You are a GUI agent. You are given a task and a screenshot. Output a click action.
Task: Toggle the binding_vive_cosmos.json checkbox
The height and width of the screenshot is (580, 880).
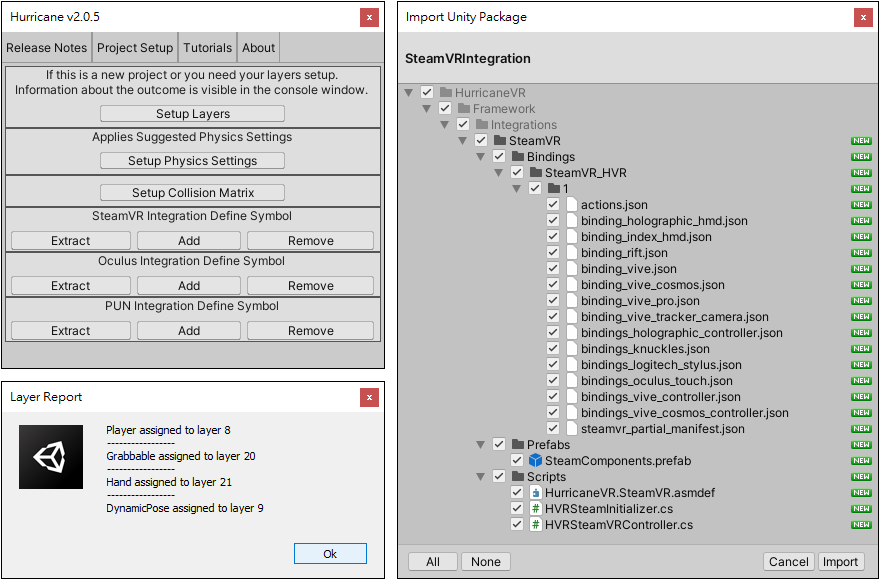(553, 285)
